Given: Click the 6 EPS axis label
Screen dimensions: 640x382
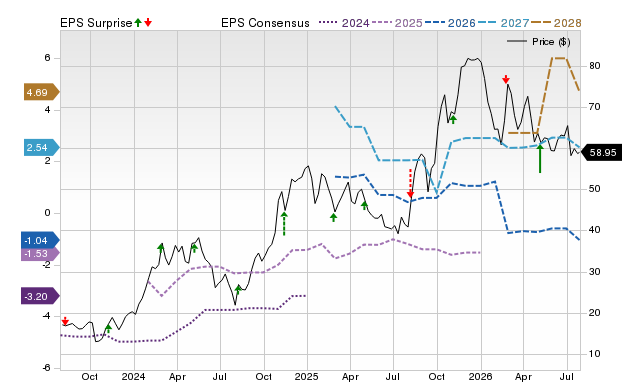Looking at the screenshot, I should pyautogui.click(x=47, y=58).
